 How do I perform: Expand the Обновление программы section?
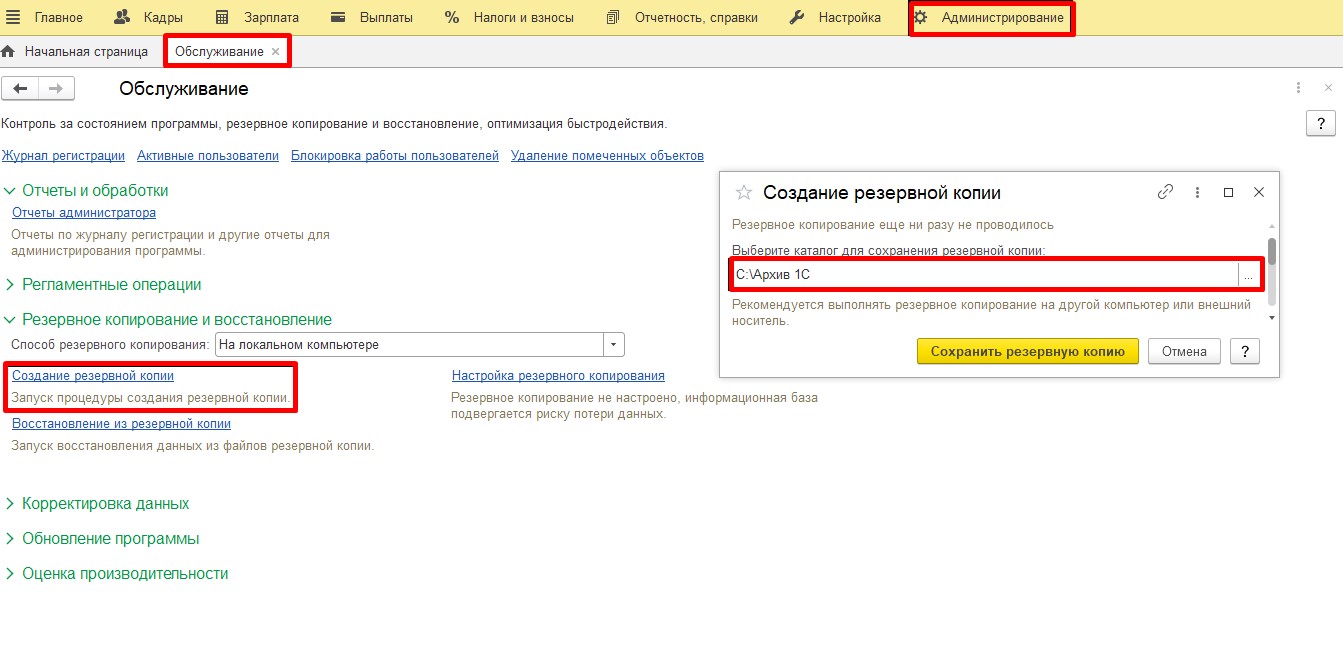click(11, 538)
